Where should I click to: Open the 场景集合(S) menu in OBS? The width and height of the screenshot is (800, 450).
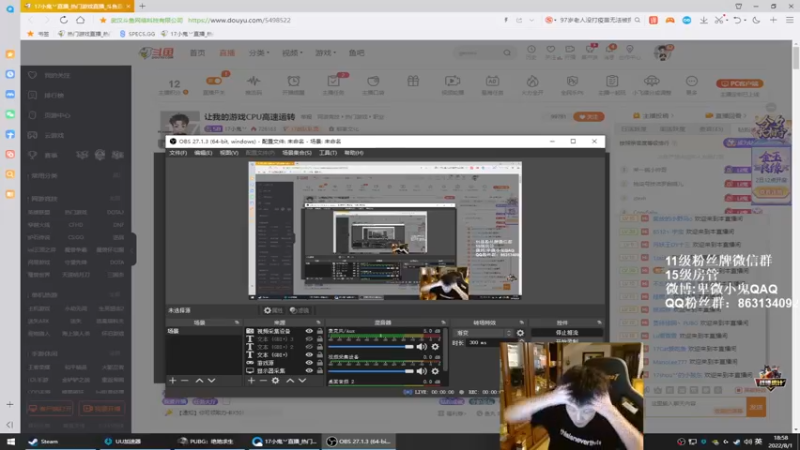297,153
